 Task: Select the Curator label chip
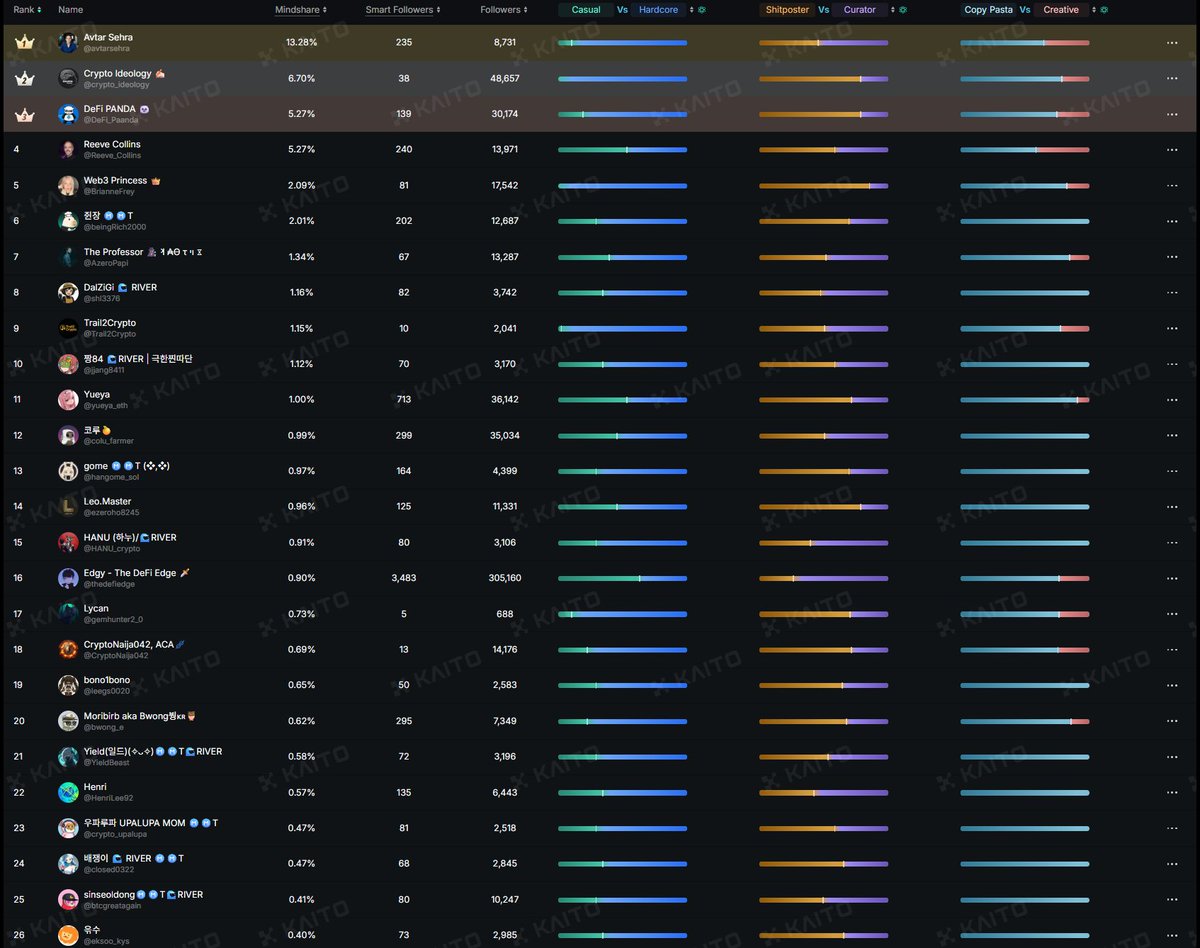(860, 10)
